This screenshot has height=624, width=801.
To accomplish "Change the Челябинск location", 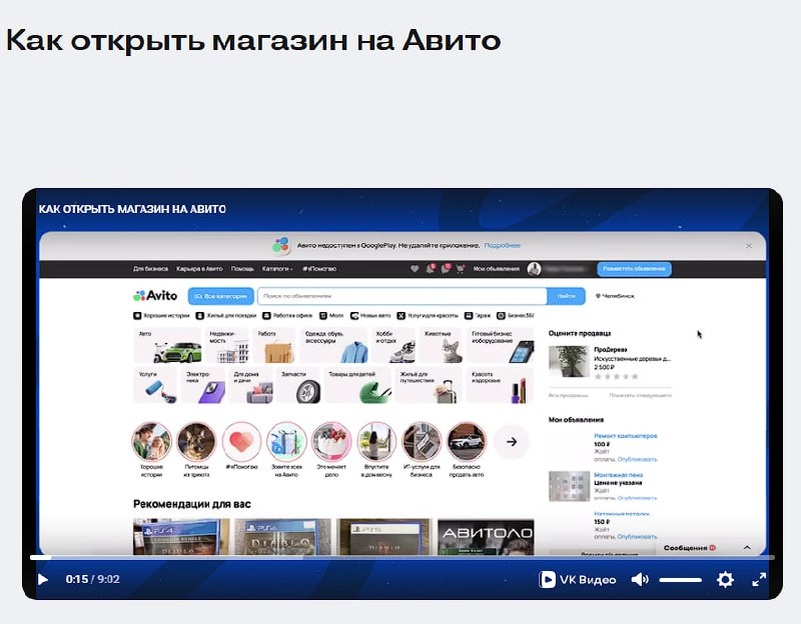I will tap(615, 296).
